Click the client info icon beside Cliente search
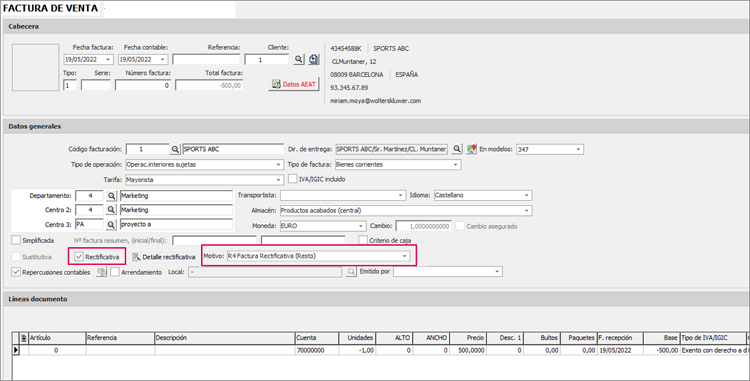Screen dimensions: 750x381 (313, 59)
